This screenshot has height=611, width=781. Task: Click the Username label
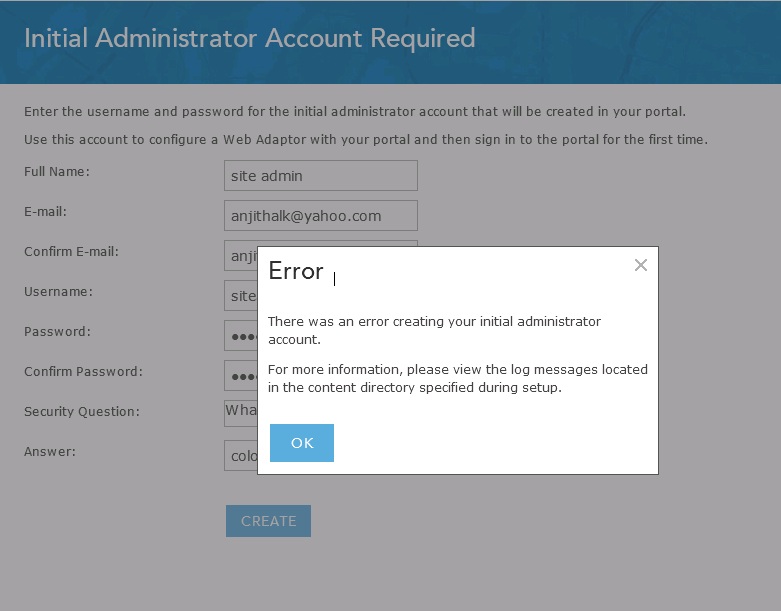click(58, 292)
